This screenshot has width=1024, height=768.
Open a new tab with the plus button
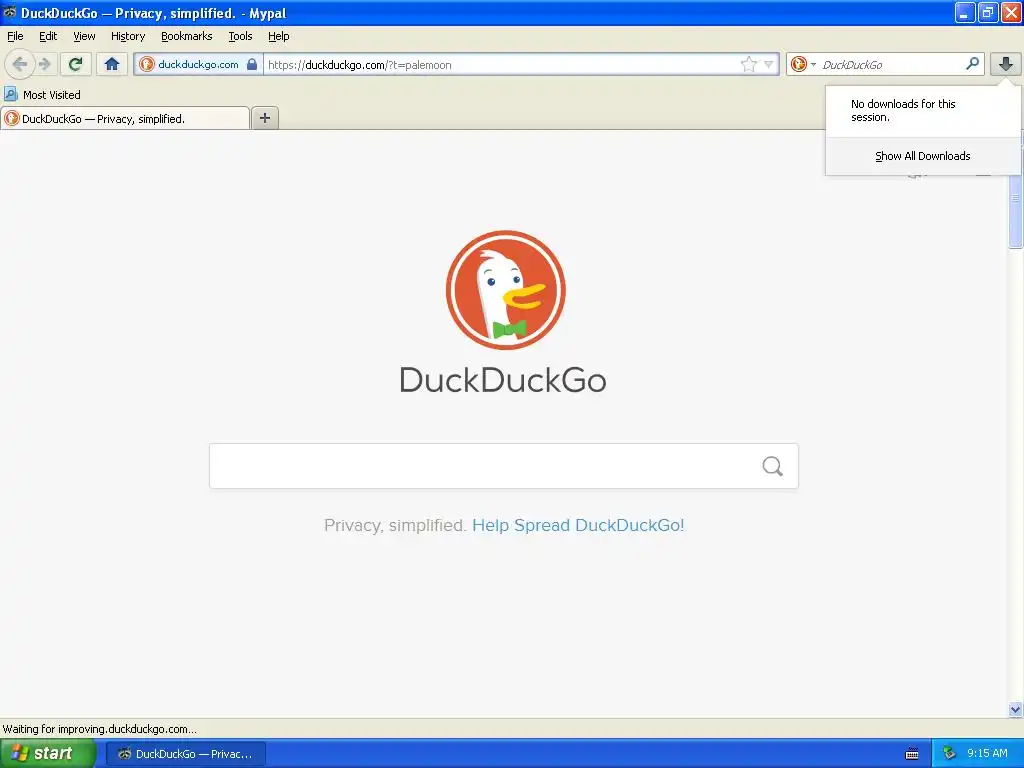264,118
